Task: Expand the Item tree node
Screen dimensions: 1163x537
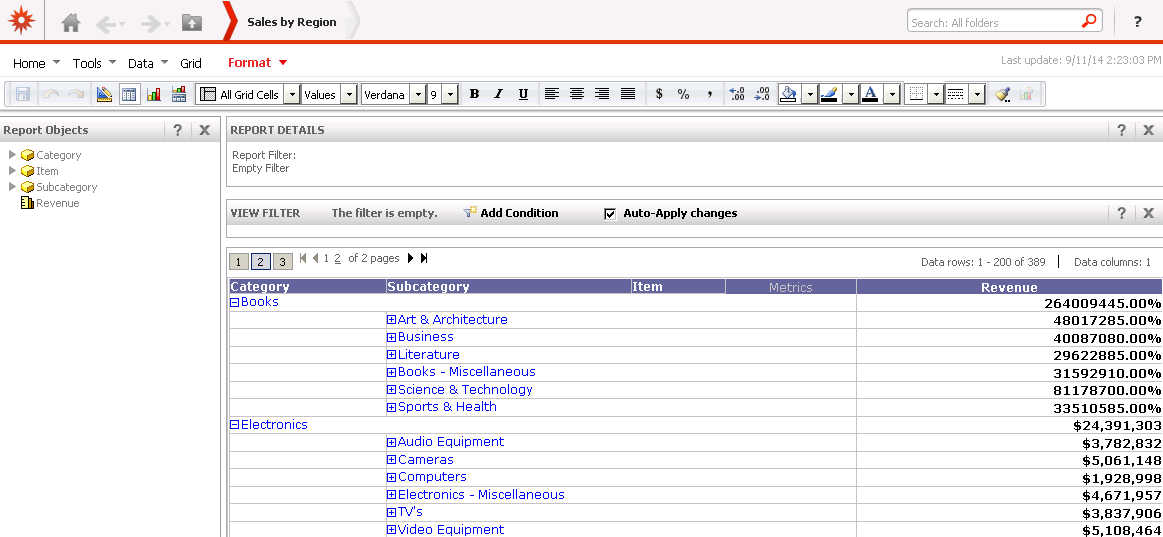Action: click(13, 171)
